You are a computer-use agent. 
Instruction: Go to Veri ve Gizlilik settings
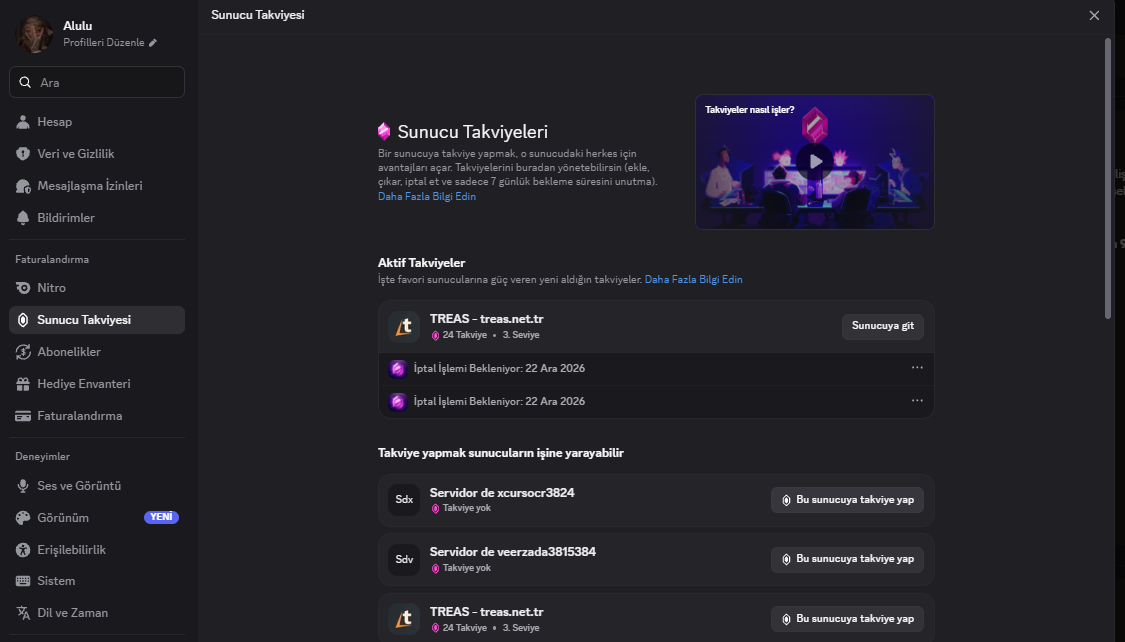point(97,154)
